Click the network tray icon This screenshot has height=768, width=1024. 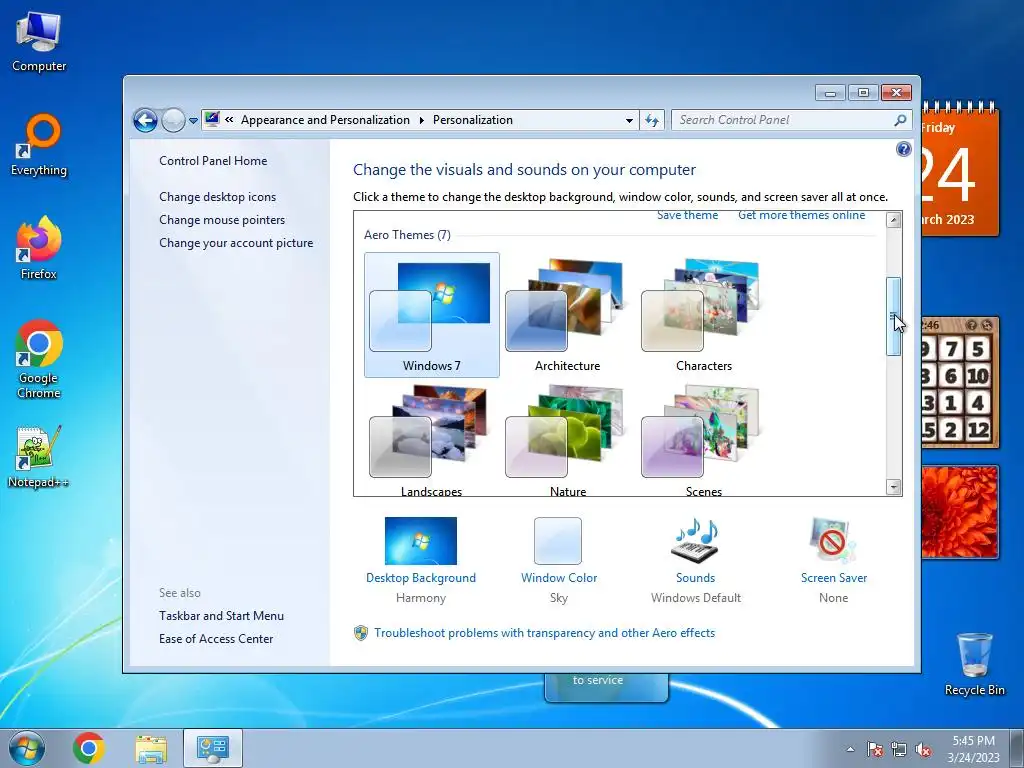click(899, 749)
